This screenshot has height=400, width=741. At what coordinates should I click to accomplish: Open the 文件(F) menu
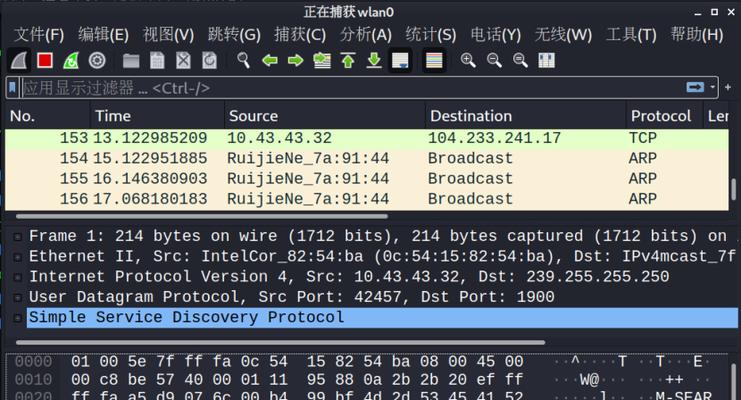[x=39, y=35]
